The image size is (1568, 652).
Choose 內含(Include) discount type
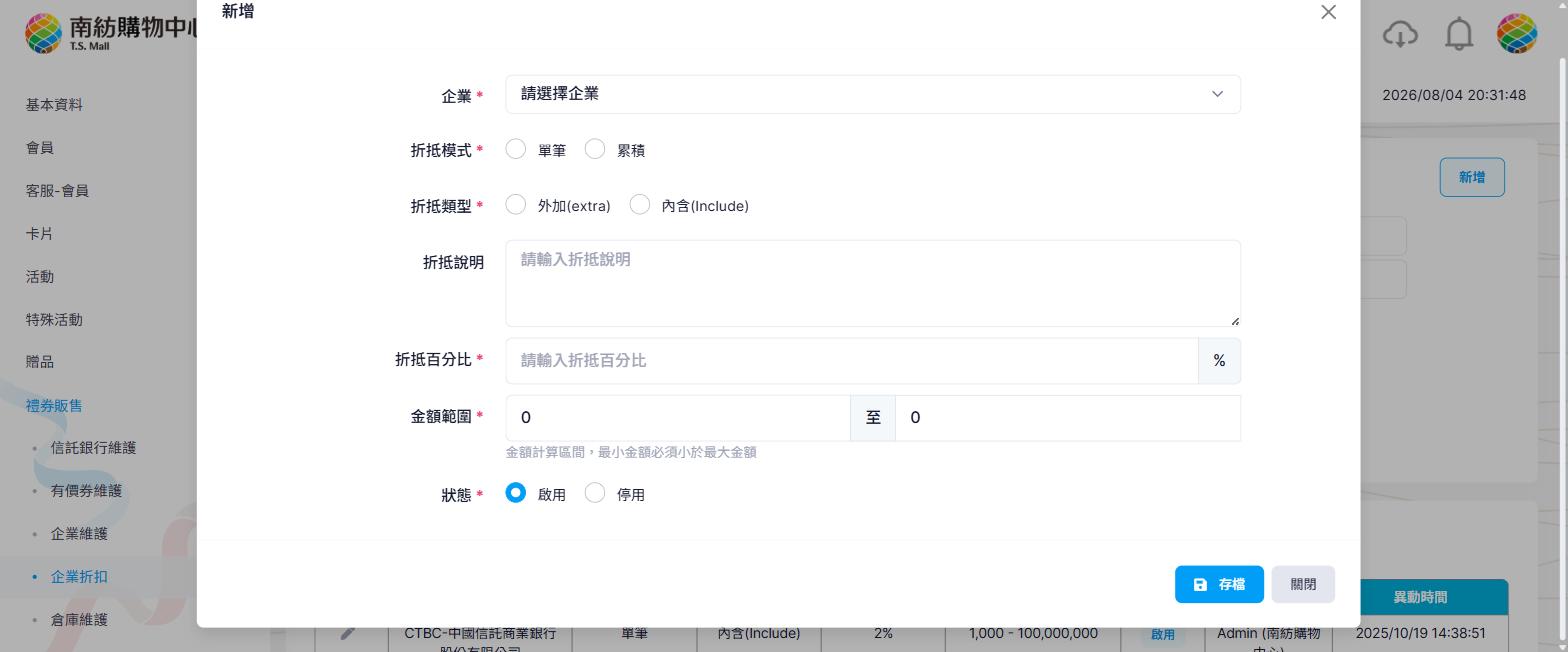[639, 205]
